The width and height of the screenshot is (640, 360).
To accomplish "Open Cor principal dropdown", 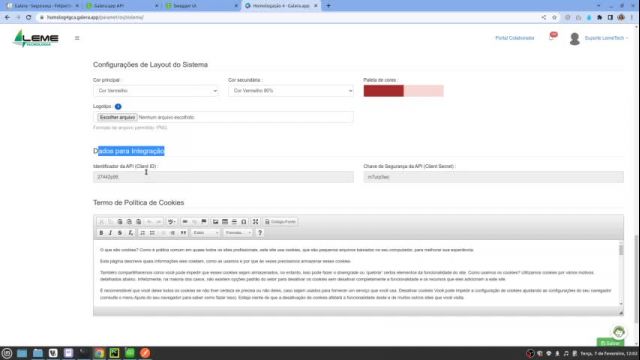I will point(156,91).
